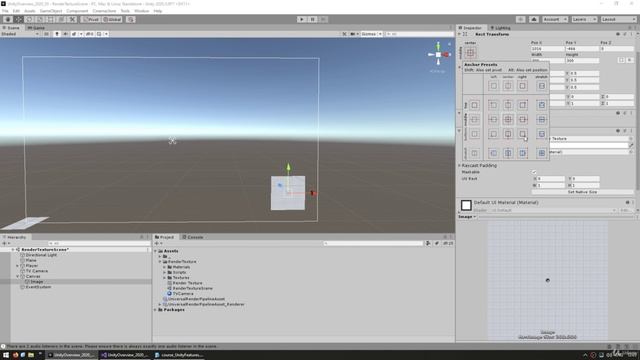The image size is (640, 360).
Task: Toggle raw edit mode in Rect Transform
Action: (630, 60)
